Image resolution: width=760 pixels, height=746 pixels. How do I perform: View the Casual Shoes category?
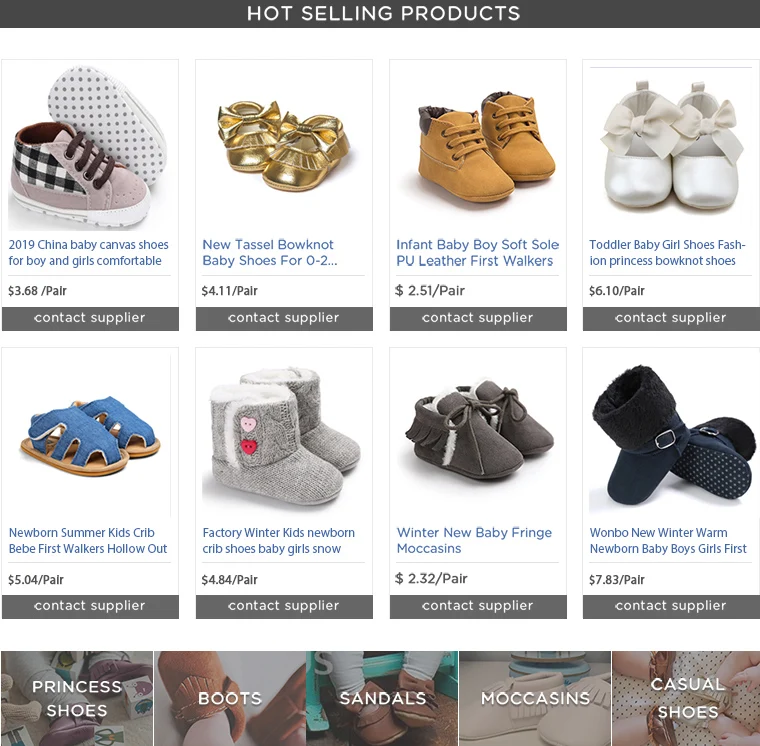point(686,698)
